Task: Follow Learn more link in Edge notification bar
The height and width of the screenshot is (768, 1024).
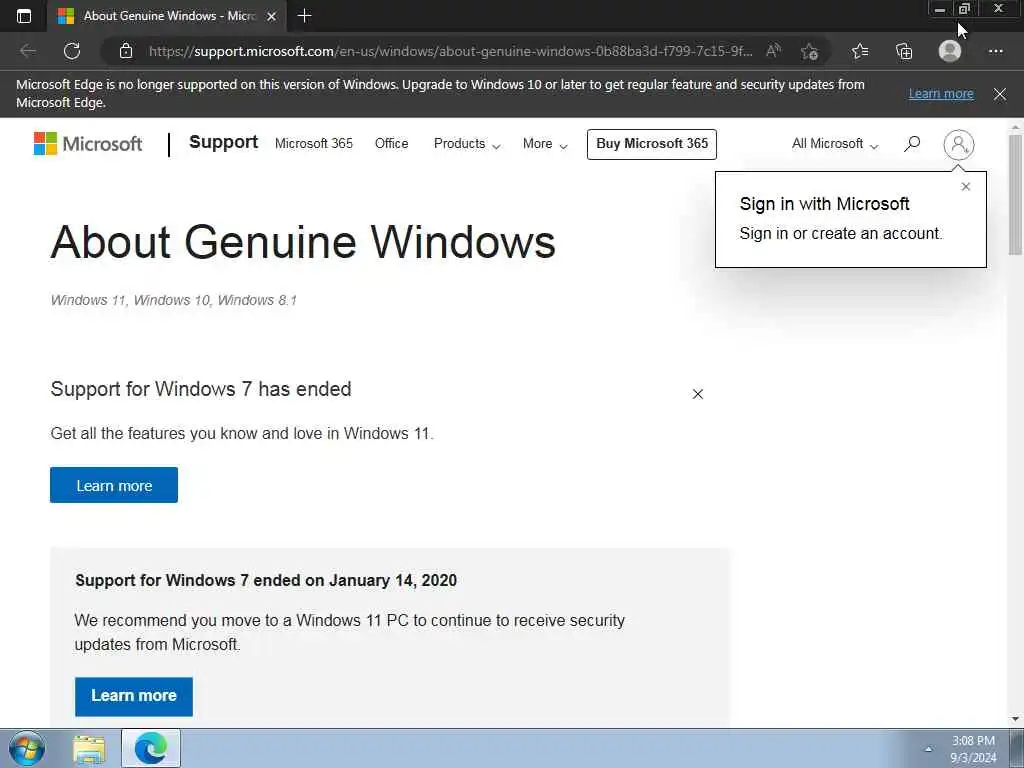Action: click(941, 93)
